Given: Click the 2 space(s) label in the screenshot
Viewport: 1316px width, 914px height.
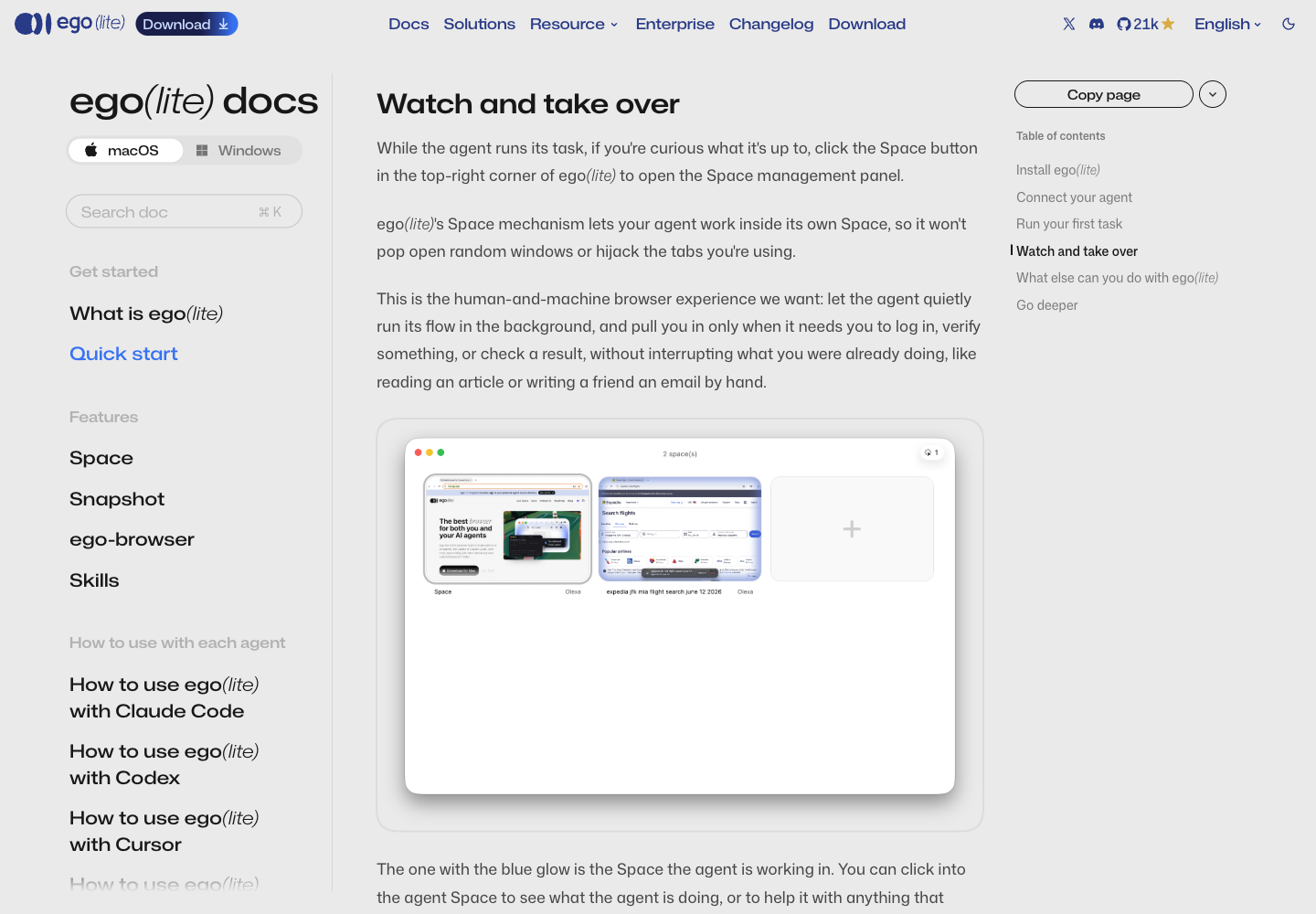Looking at the screenshot, I should pyautogui.click(x=680, y=454).
